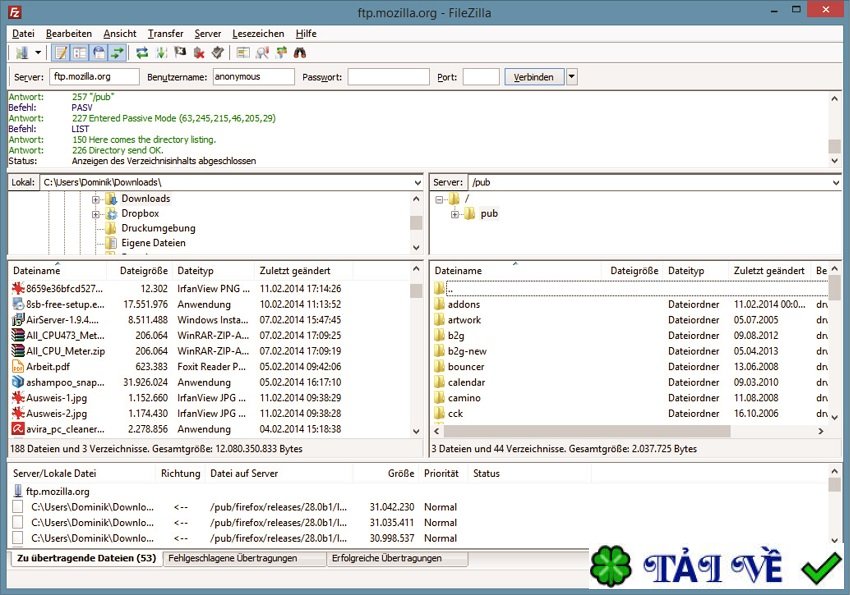The image size is (850, 595).
Task: Toggle the message log display
Action: point(61,52)
